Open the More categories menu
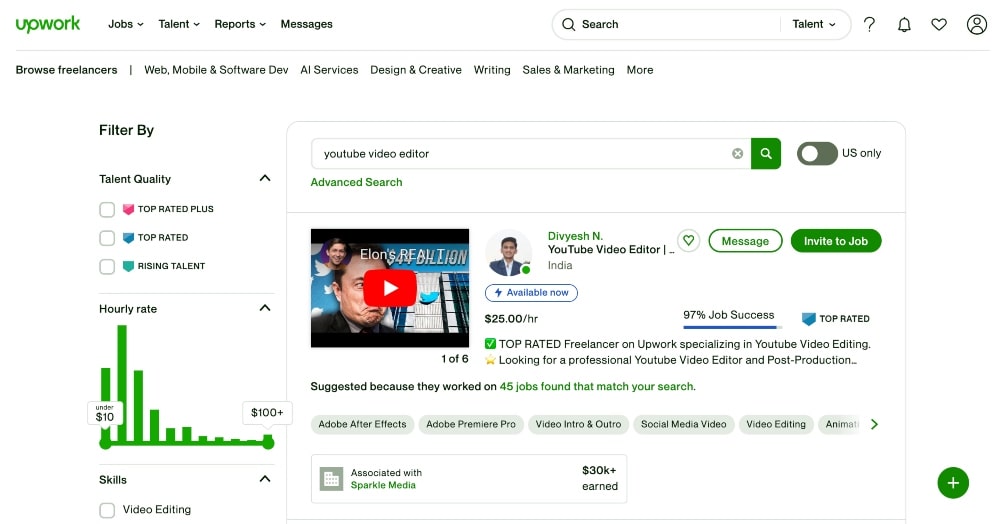1000x524 pixels. (640, 70)
